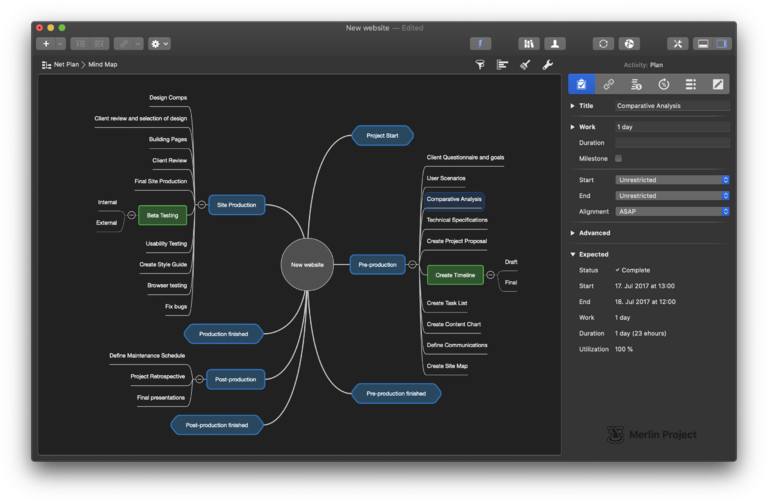Click the grouping bars icon
This screenshot has width=768, height=503.
(502, 65)
